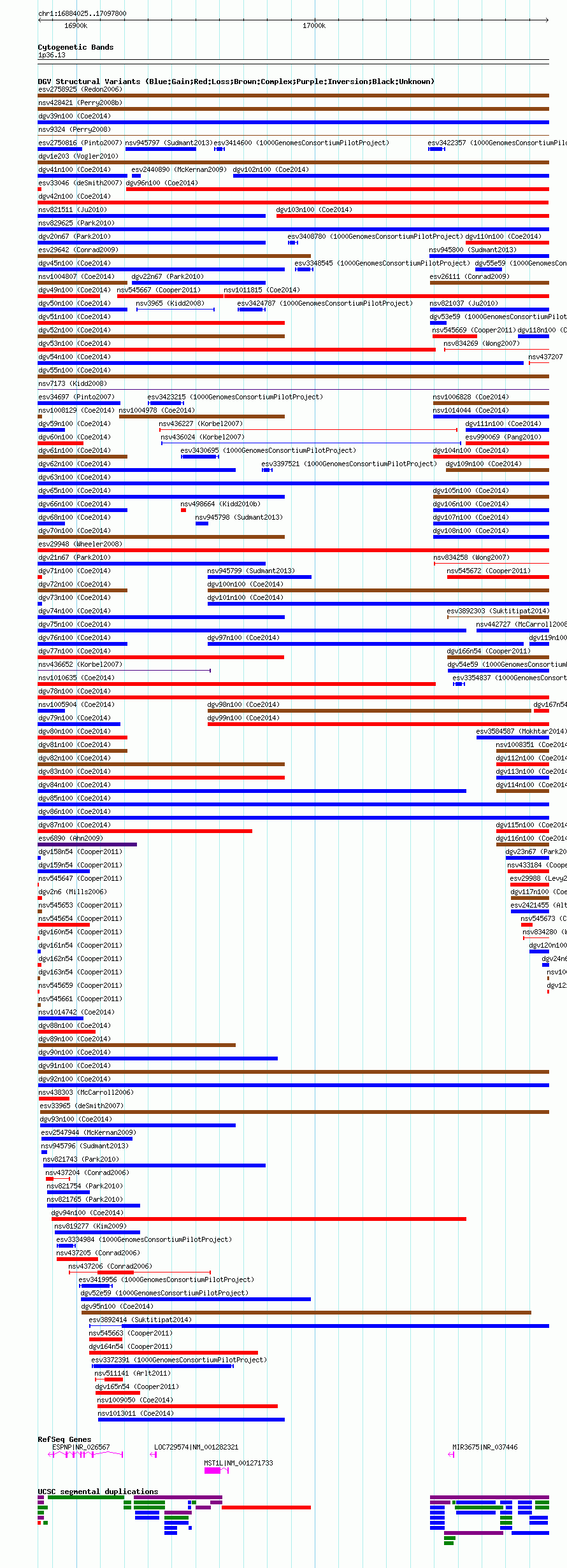Click nsv945797 (Sudmant2013) label

(x=169, y=143)
